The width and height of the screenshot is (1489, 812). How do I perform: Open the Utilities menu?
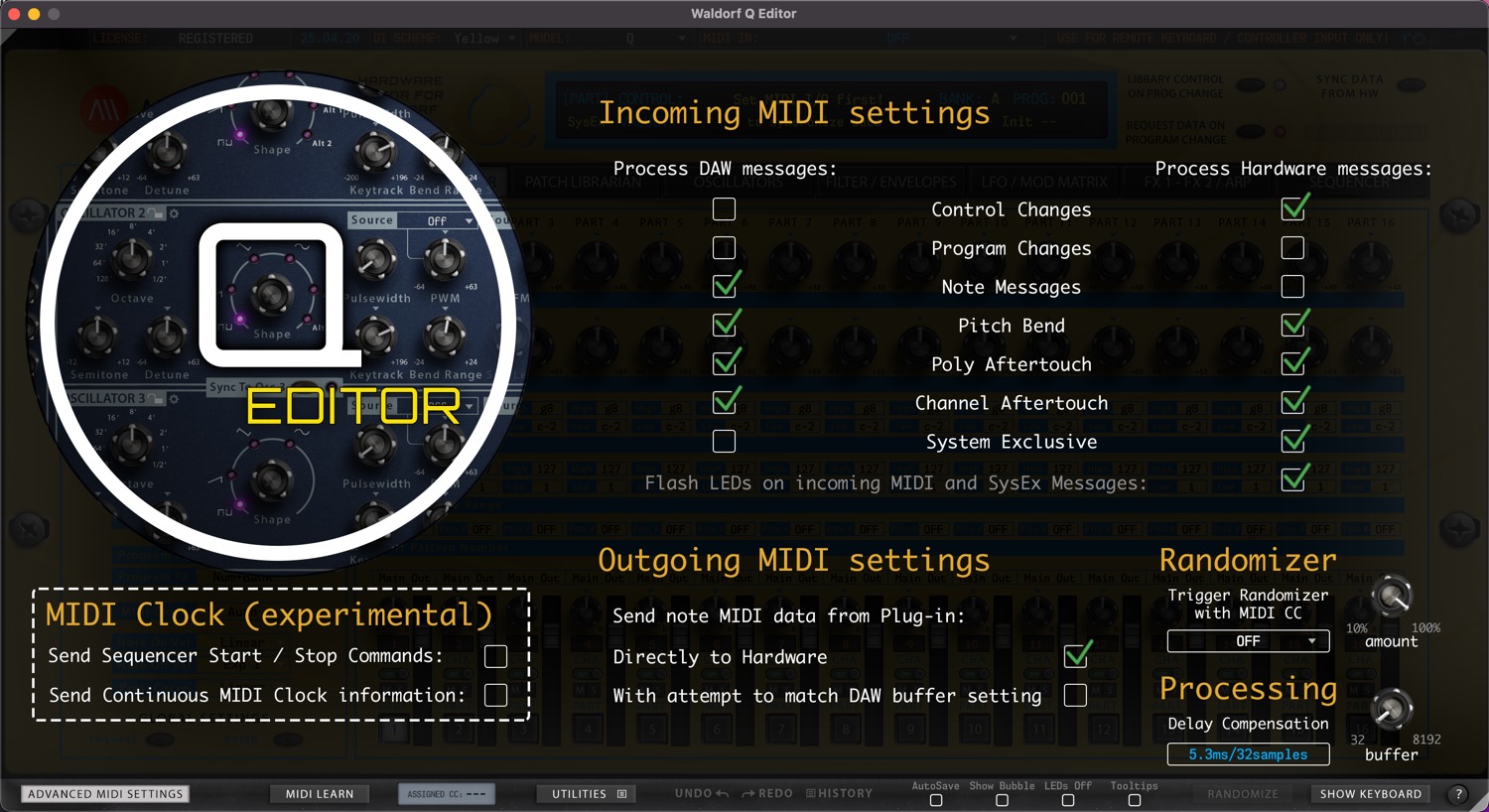point(589,794)
